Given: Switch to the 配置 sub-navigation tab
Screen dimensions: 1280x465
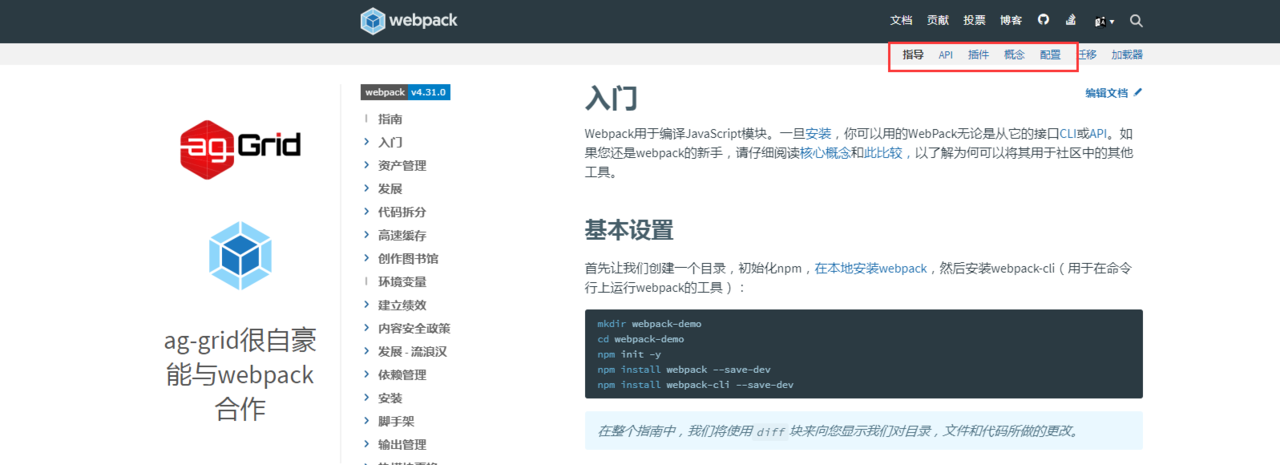Looking at the screenshot, I should 1050,55.
